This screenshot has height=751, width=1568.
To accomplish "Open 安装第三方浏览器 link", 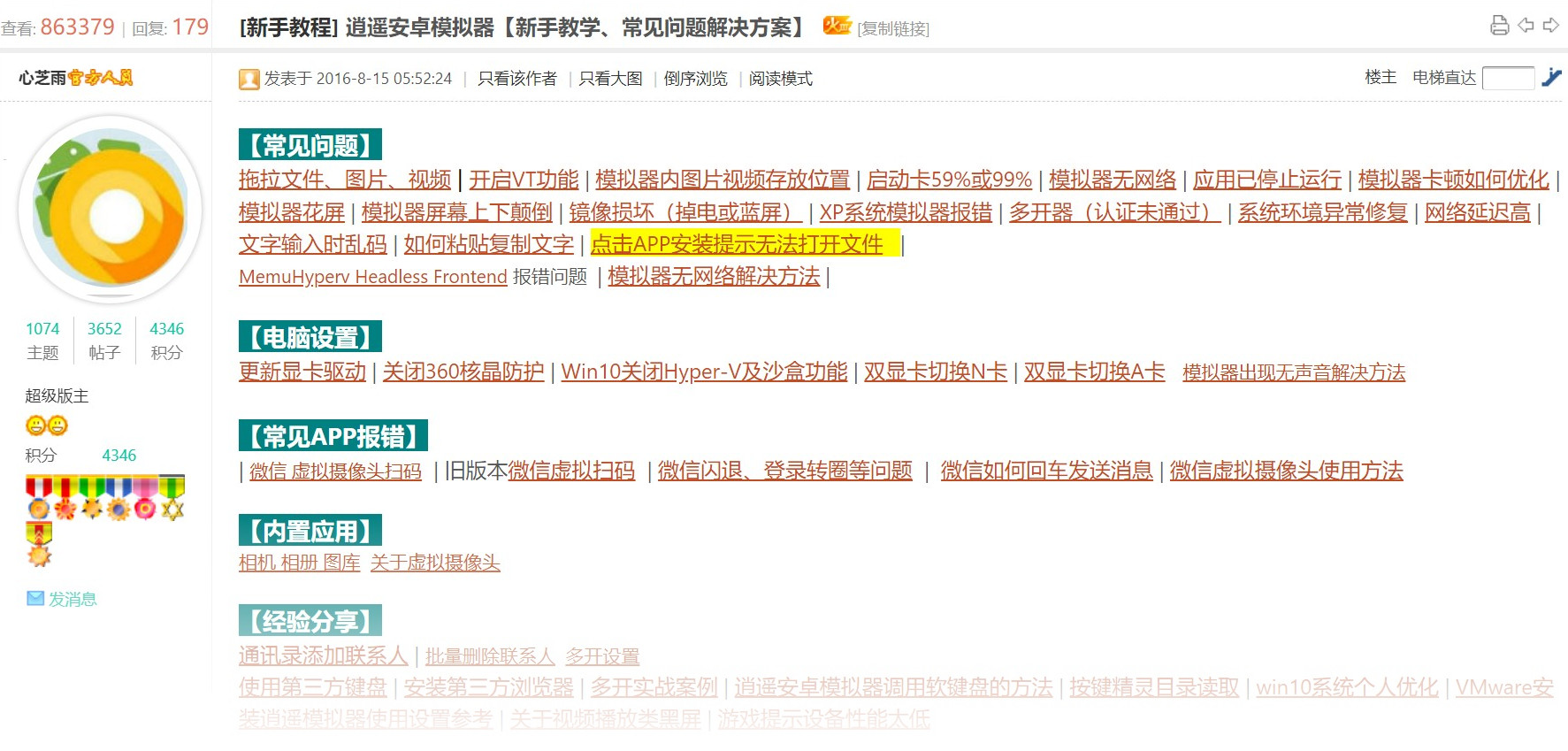I will (489, 687).
